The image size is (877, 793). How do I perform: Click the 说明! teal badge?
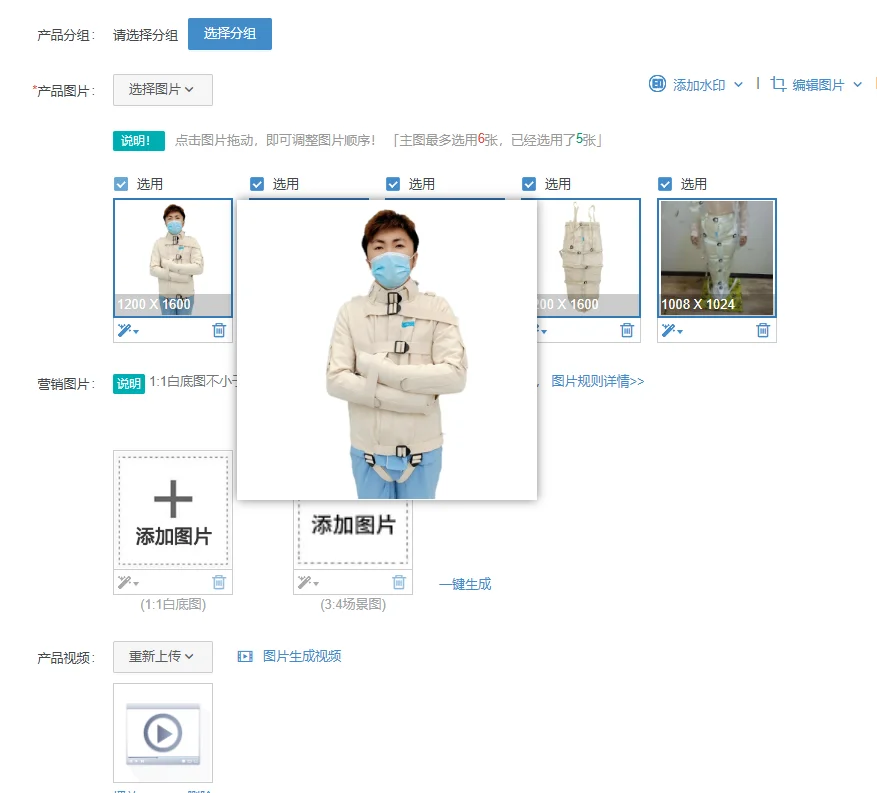point(139,141)
